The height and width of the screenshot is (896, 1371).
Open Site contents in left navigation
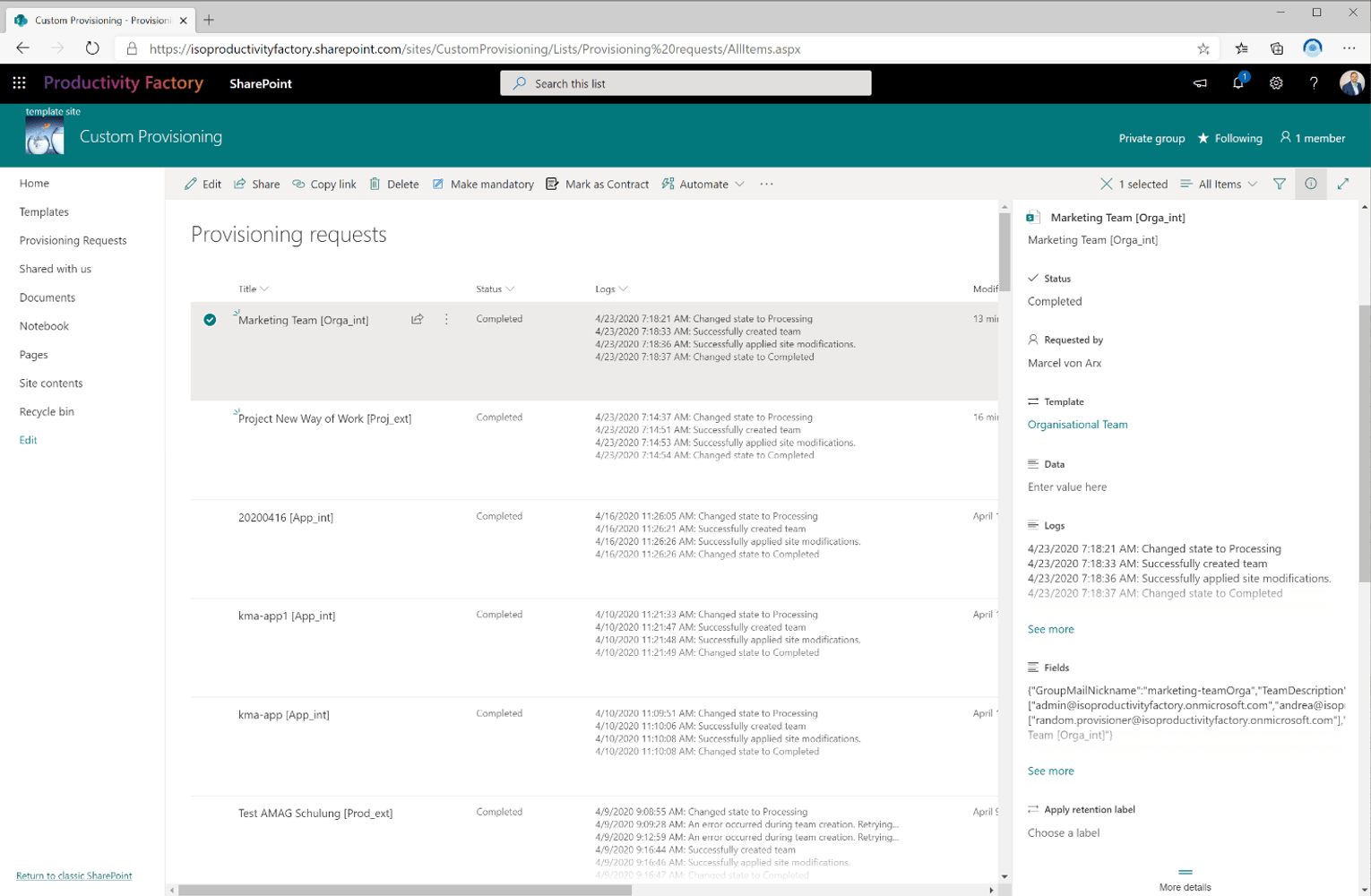coord(51,383)
